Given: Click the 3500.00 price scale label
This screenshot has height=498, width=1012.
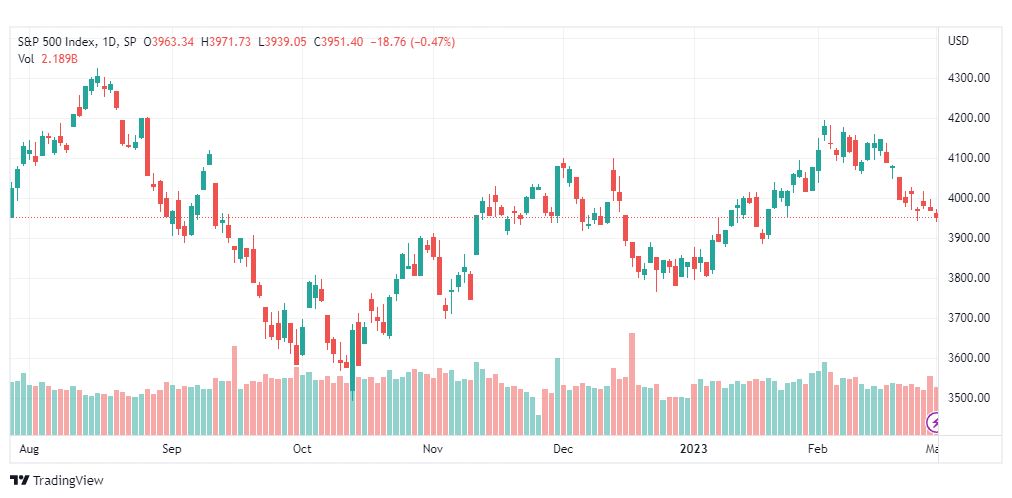Looking at the screenshot, I should [967, 398].
